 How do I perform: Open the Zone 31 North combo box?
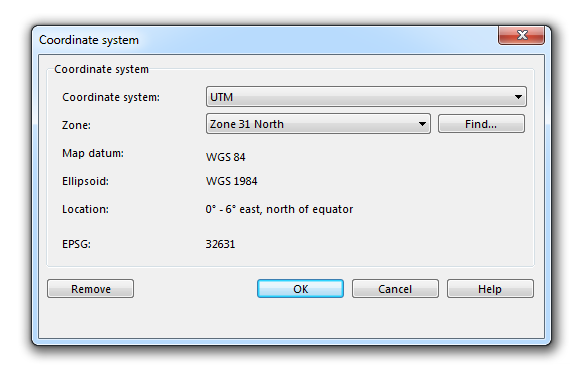(318, 124)
